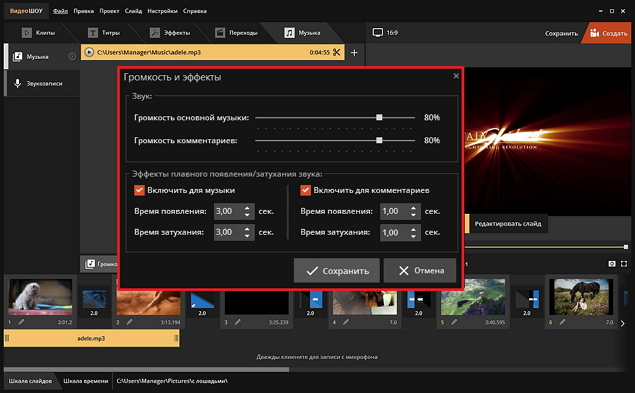
Task: Edit slide 3 with its pencil icon
Action: pyautogui.click(x=238, y=322)
